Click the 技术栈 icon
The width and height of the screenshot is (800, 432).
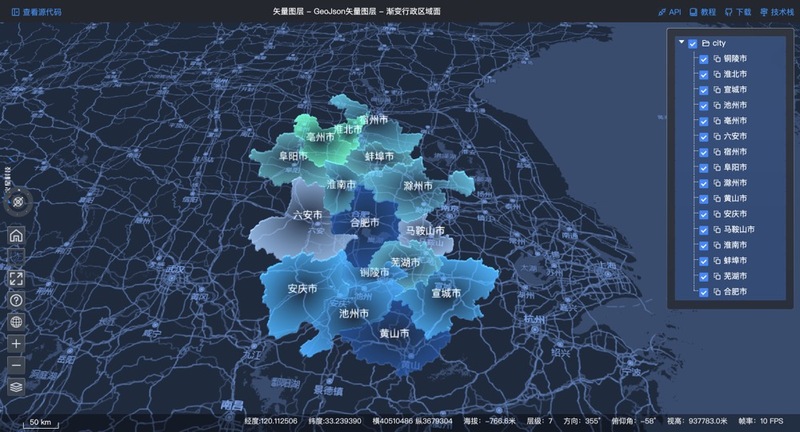pyautogui.click(x=764, y=12)
